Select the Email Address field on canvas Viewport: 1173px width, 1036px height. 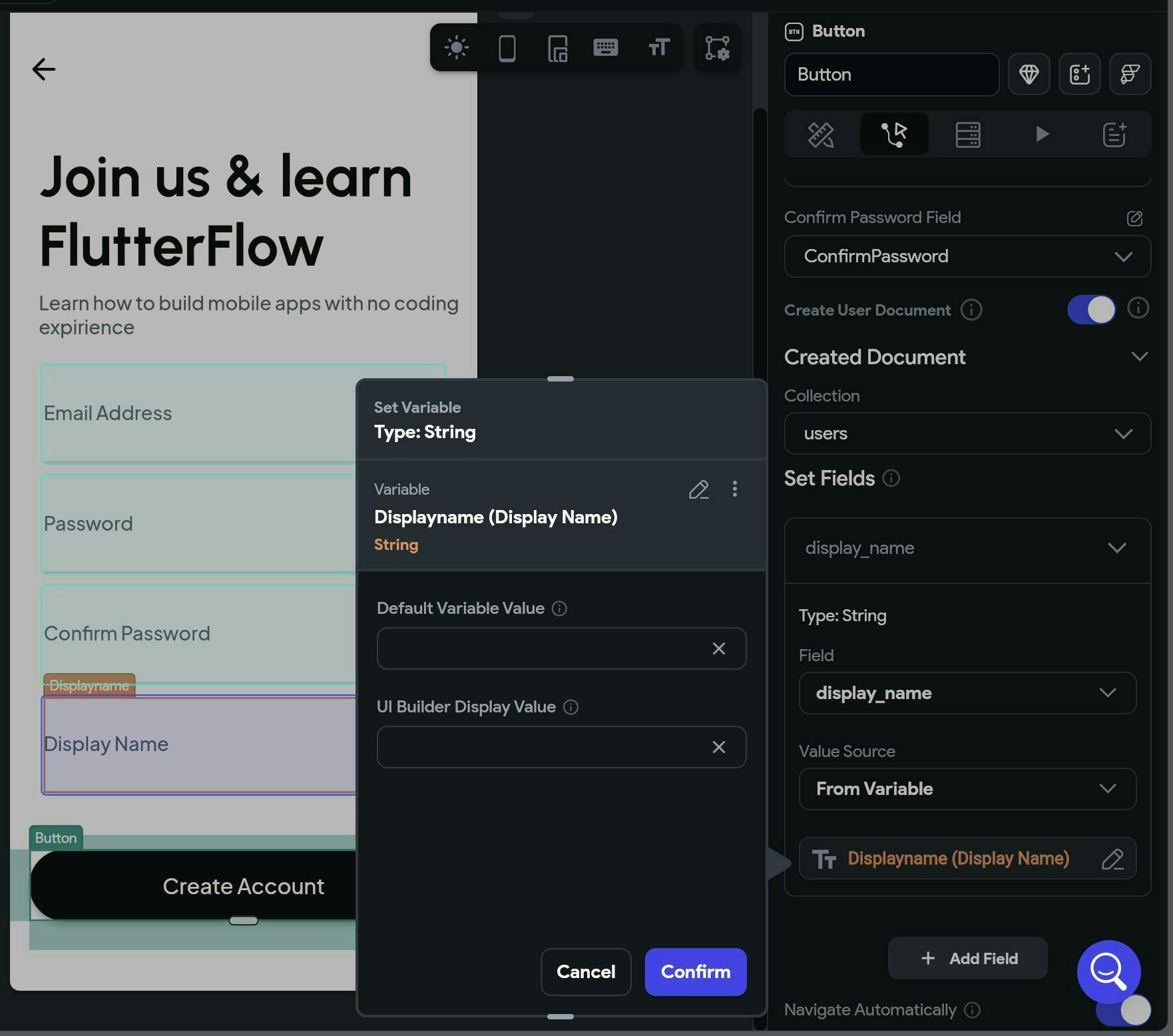pos(198,413)
